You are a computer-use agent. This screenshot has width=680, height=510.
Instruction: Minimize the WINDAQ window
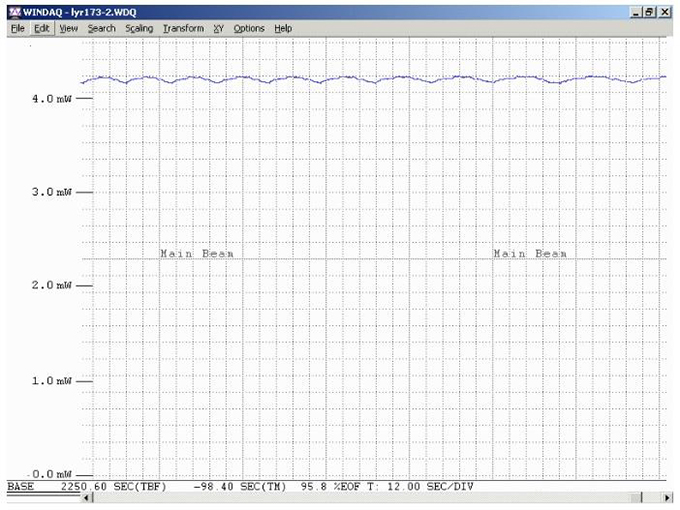tap(636, 12)
